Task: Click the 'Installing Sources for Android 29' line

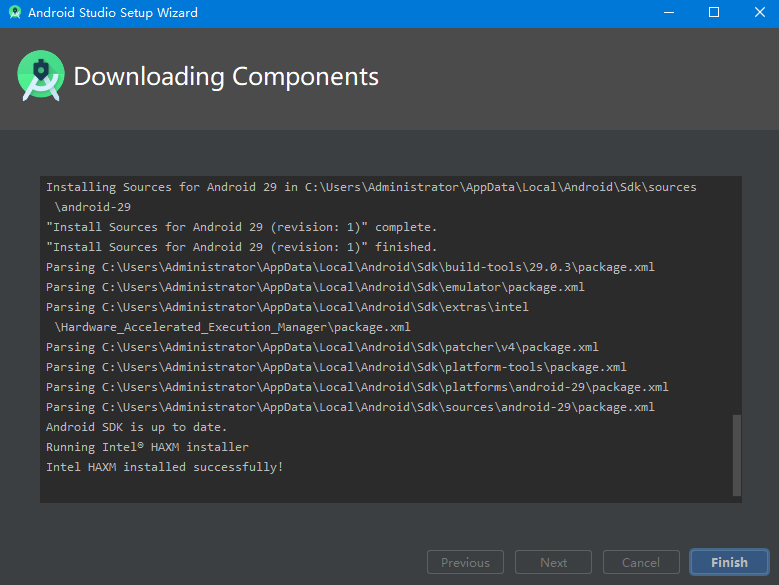Action: point(371,187)
